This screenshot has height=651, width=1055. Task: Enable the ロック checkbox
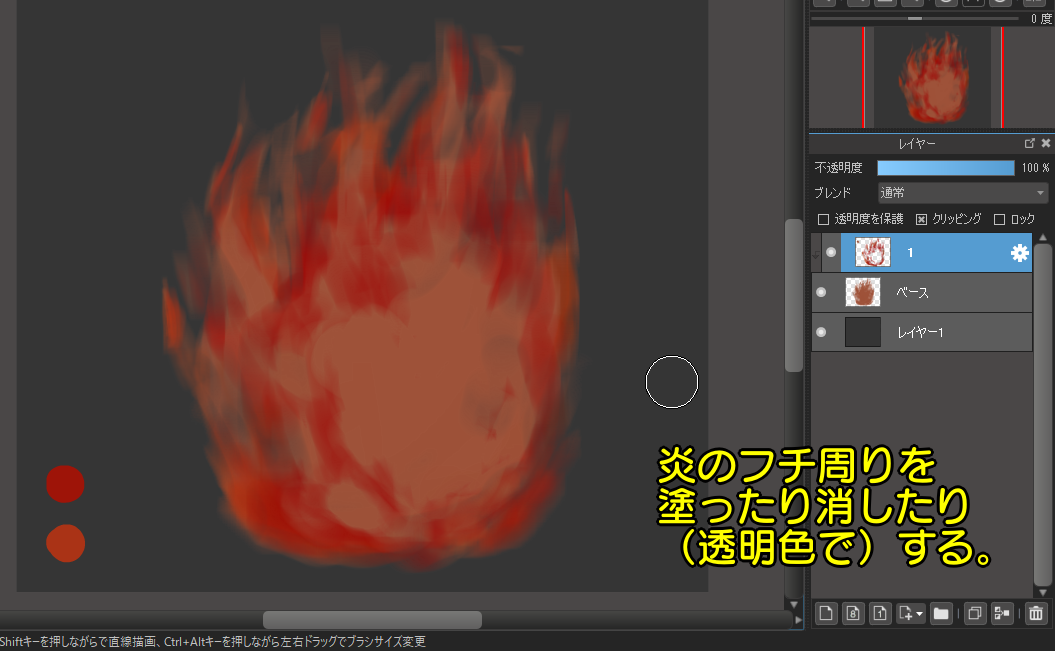tap(999, 219)
